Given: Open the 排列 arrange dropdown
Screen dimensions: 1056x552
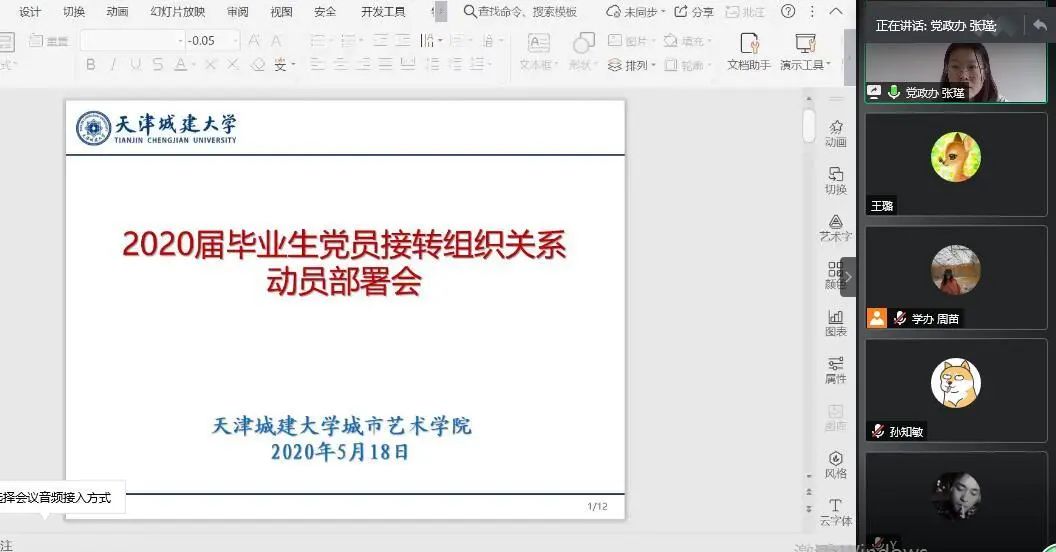Looking at the screenshot, I should [x=632, y=66].
